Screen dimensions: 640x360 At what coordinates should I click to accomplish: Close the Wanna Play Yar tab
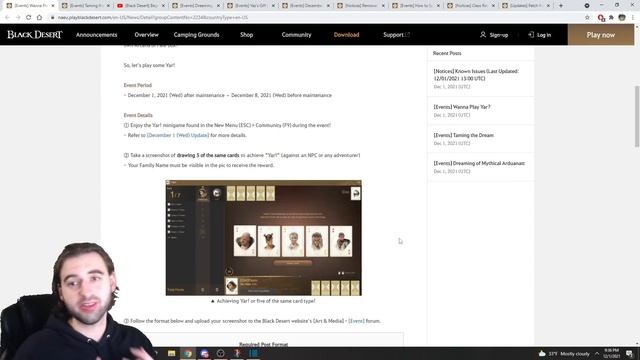[x=53, y=6]
